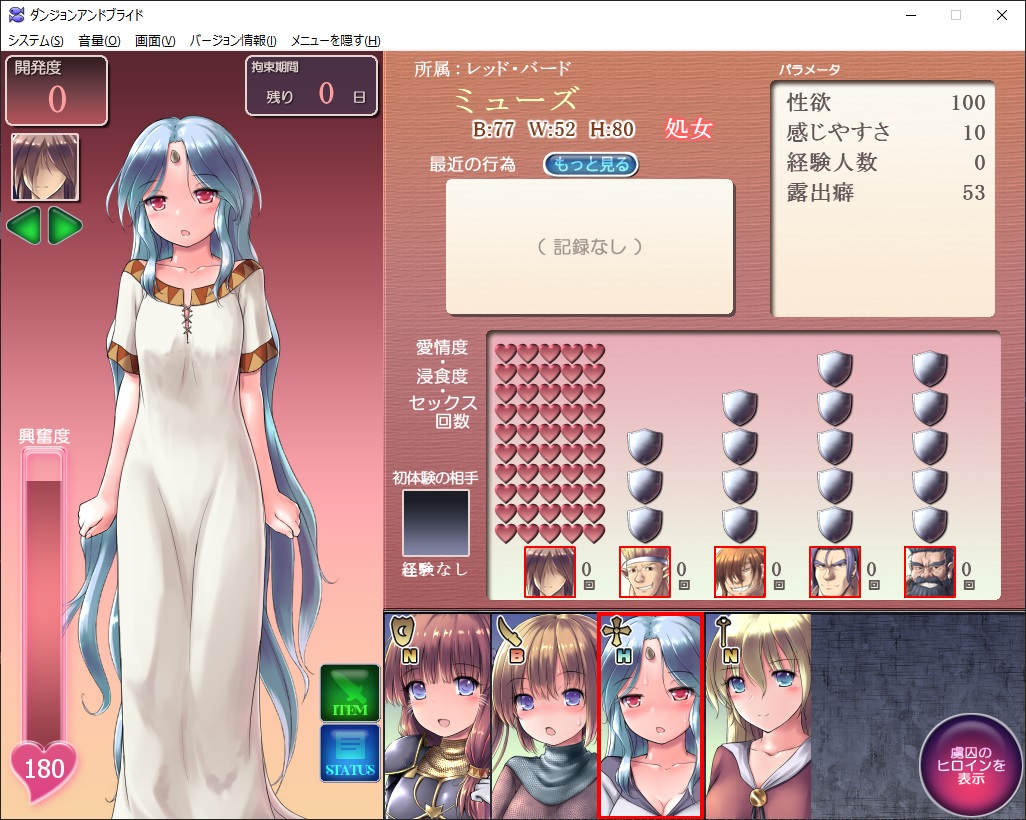Open the STATUS button
The height and width of the screenshot is (820, 1026).
[350, 753]
